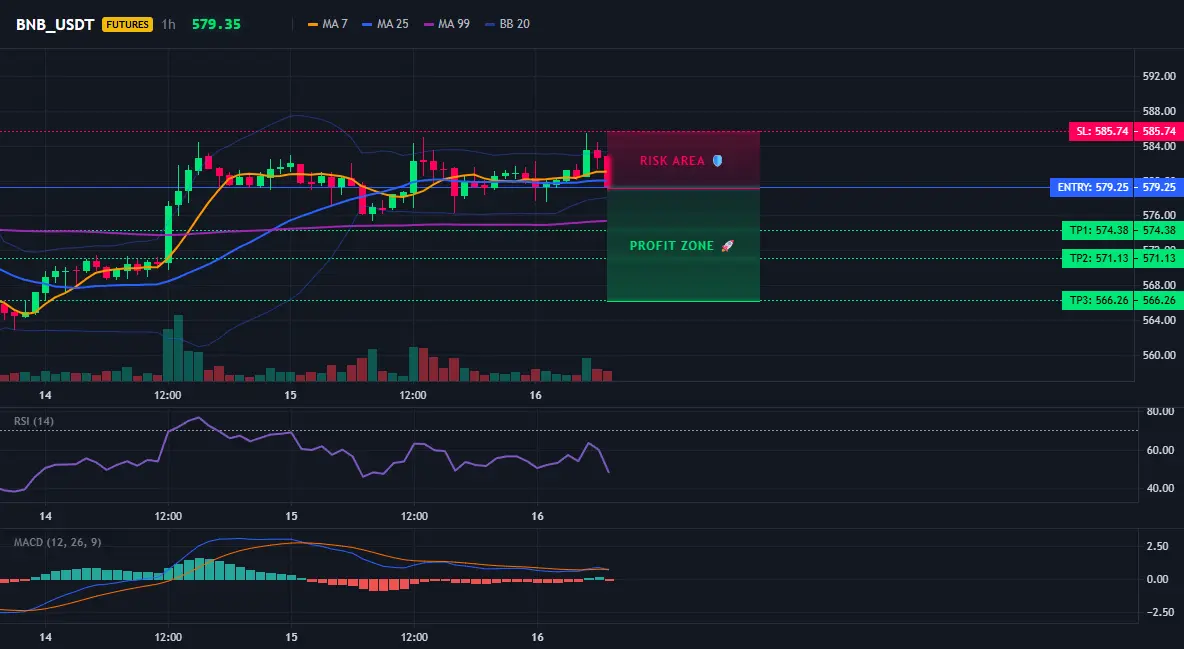Viewport: 1184px width, 649px height.
Task: Click the BNB_USDT symbol name
Action: point(55,24)
